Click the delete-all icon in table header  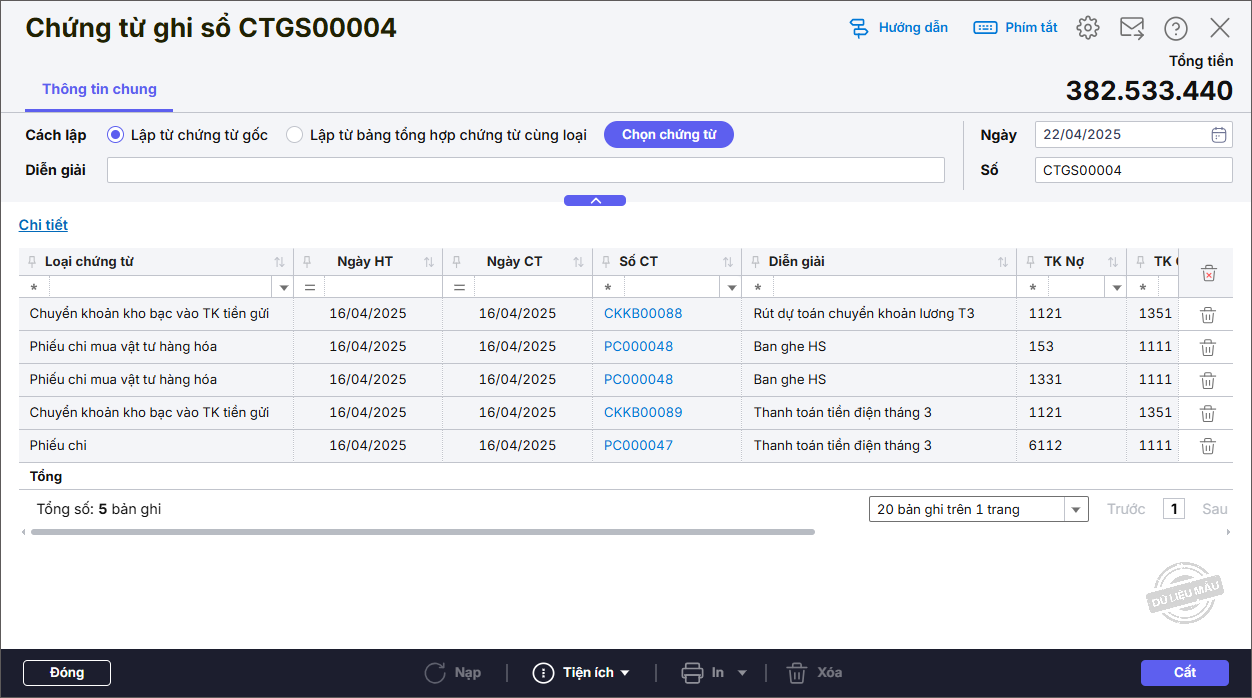(1208, 273)
